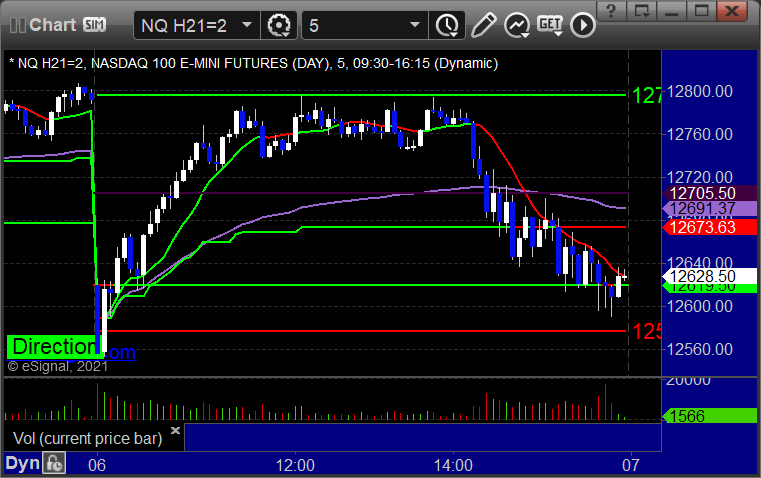Screen dimensions: 761x478
Task: Click the 12600.00 price axis label
Action: (x=700, y=306)
